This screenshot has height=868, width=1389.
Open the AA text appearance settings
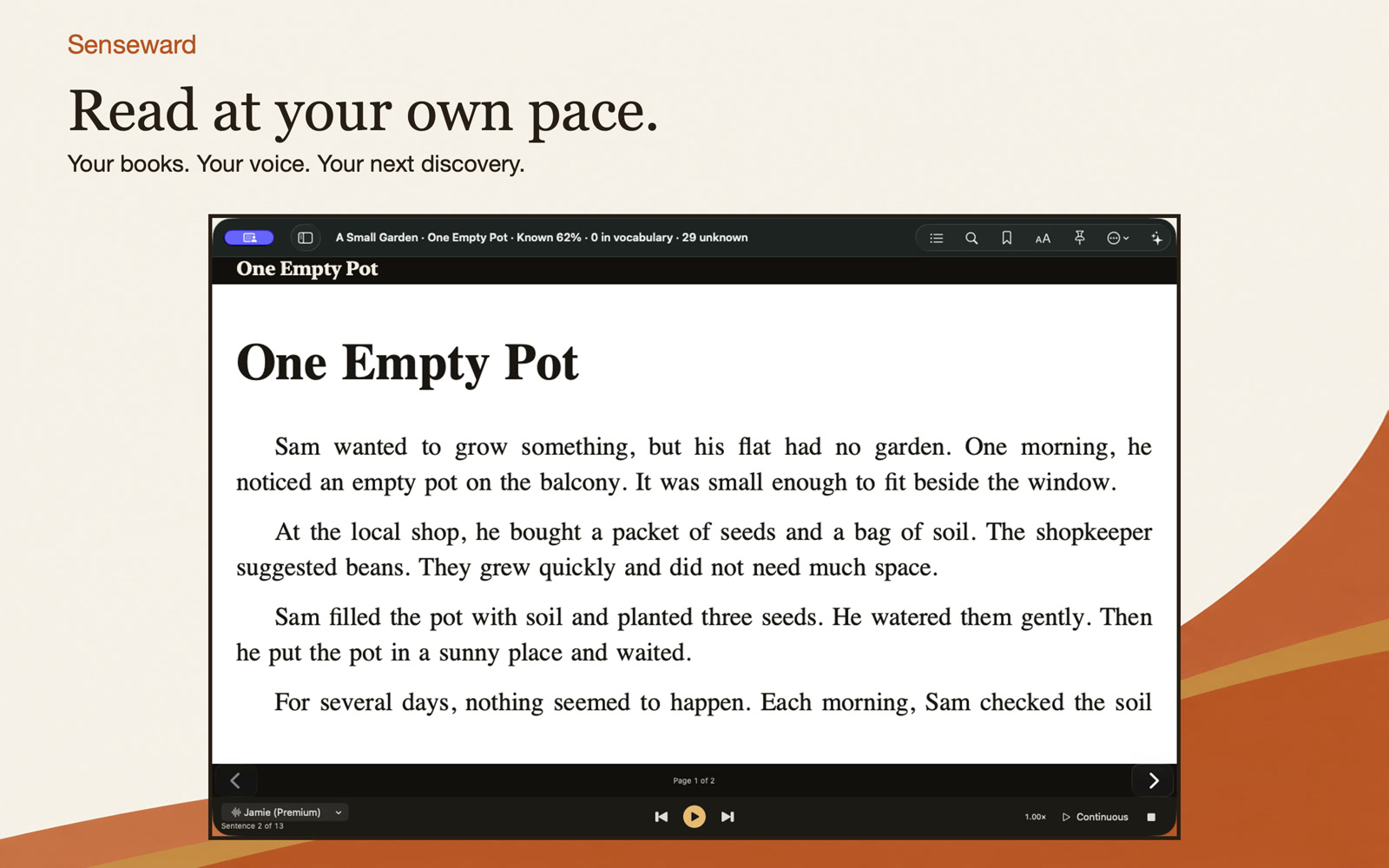[1043, 239]
